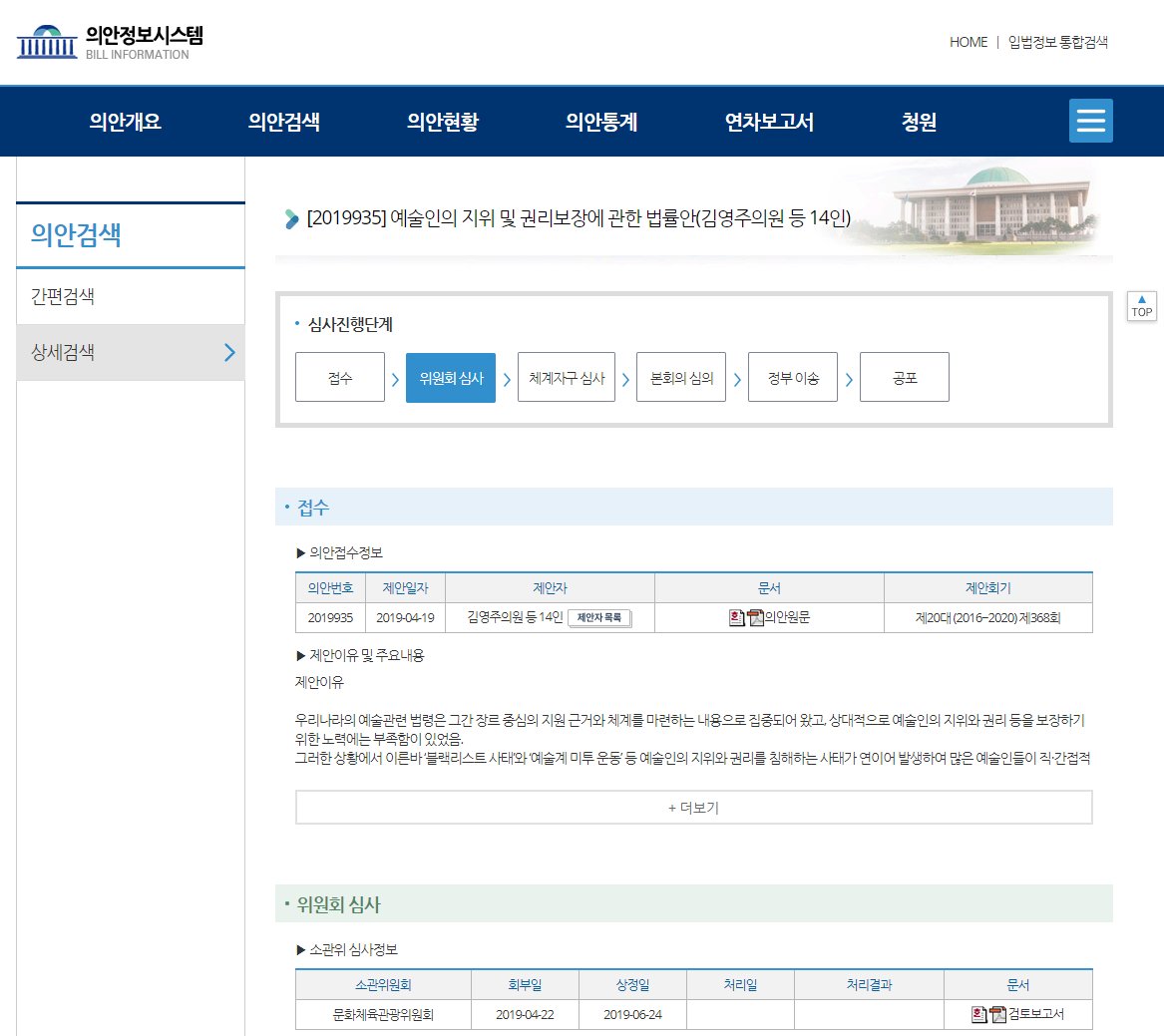Click the 공포 stage box
1164x1036 pixels.
pyautogui.click(x=905, y=377)
